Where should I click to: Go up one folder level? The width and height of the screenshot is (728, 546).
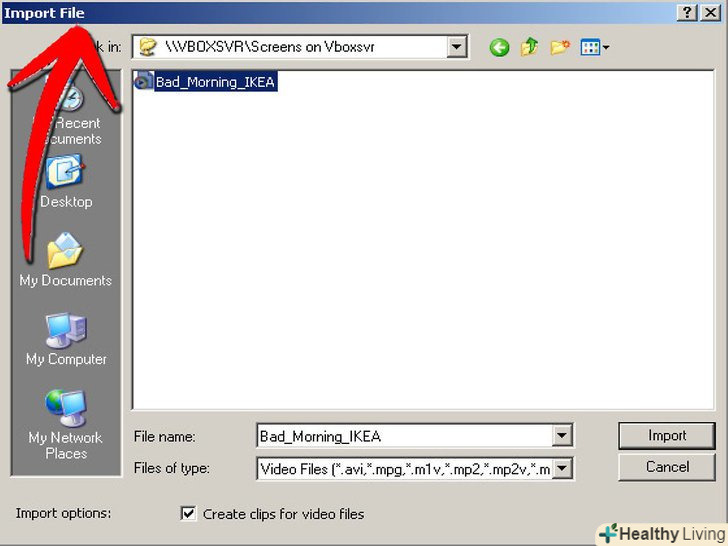[529, 47]
